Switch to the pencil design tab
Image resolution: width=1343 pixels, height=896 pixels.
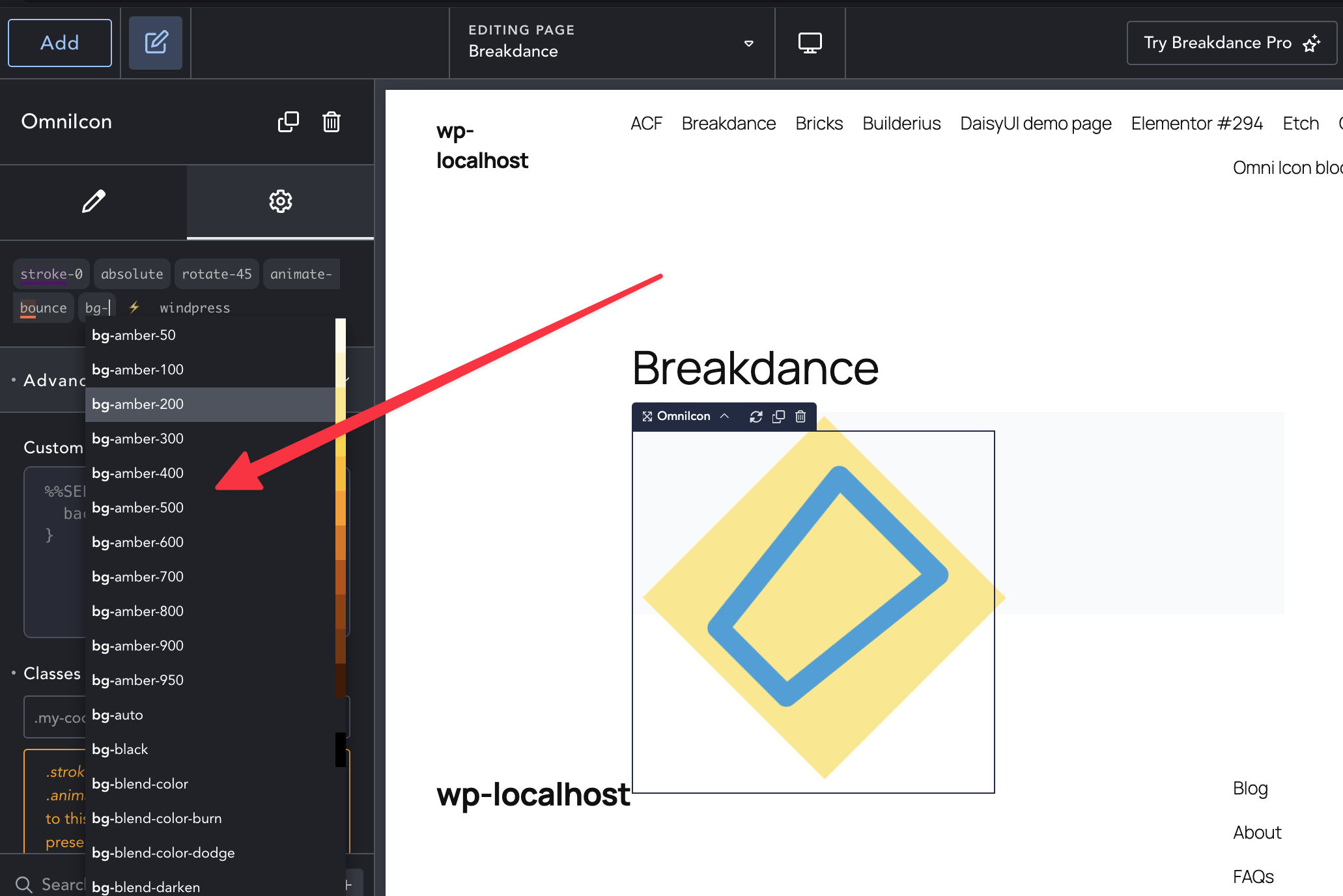pyautogui.click(x=94, y=201)
